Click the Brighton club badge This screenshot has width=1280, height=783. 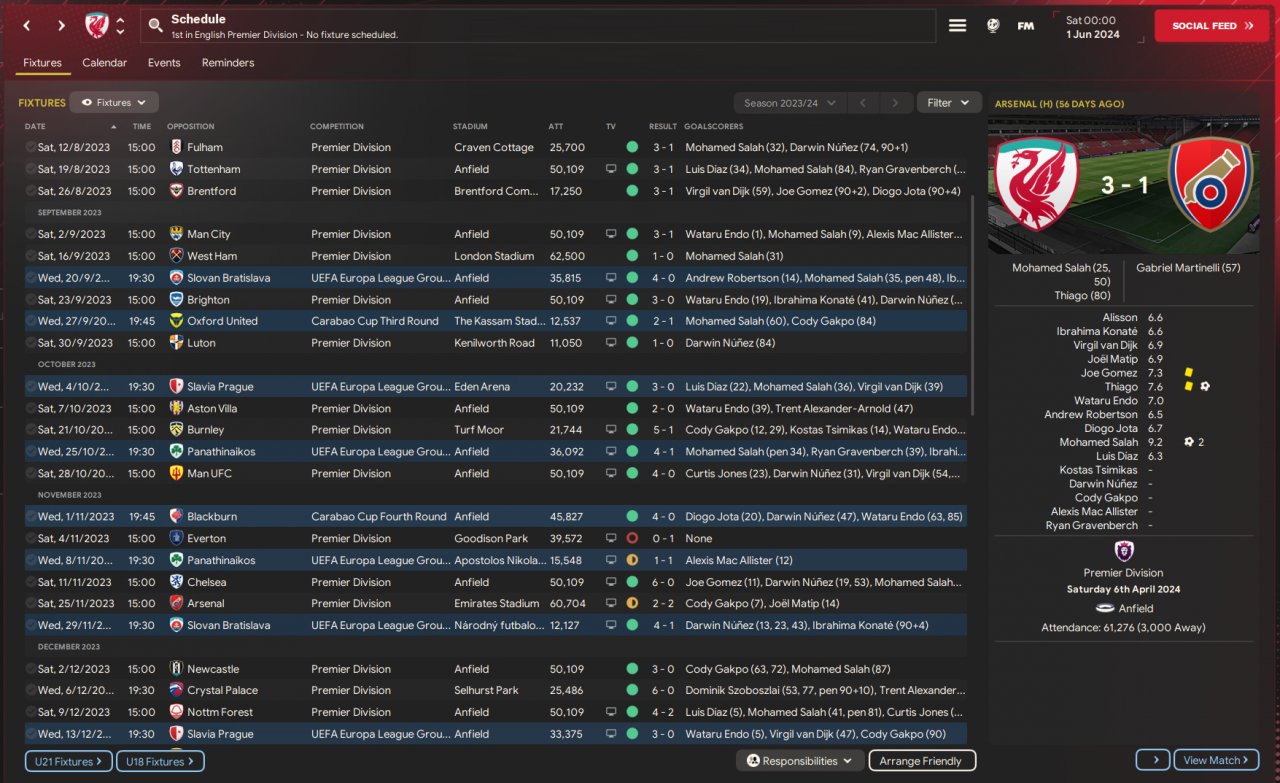pyautogui.click(x=176, y=300)
